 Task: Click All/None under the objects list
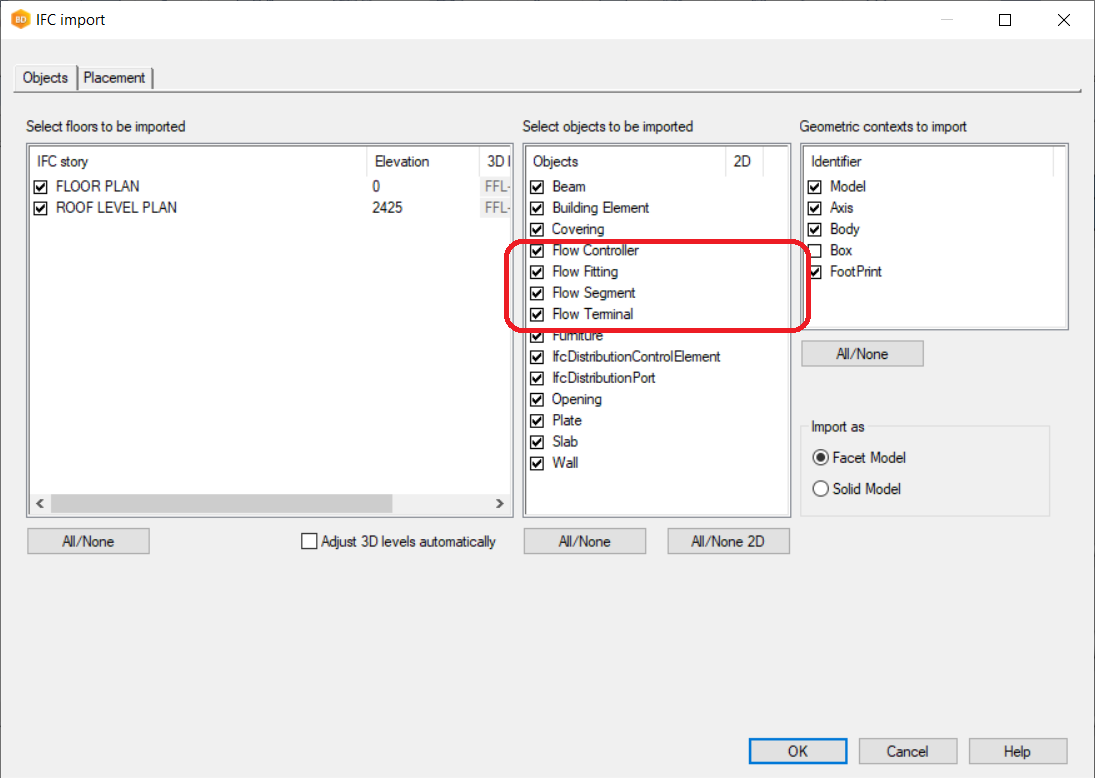tap(585, 541)
